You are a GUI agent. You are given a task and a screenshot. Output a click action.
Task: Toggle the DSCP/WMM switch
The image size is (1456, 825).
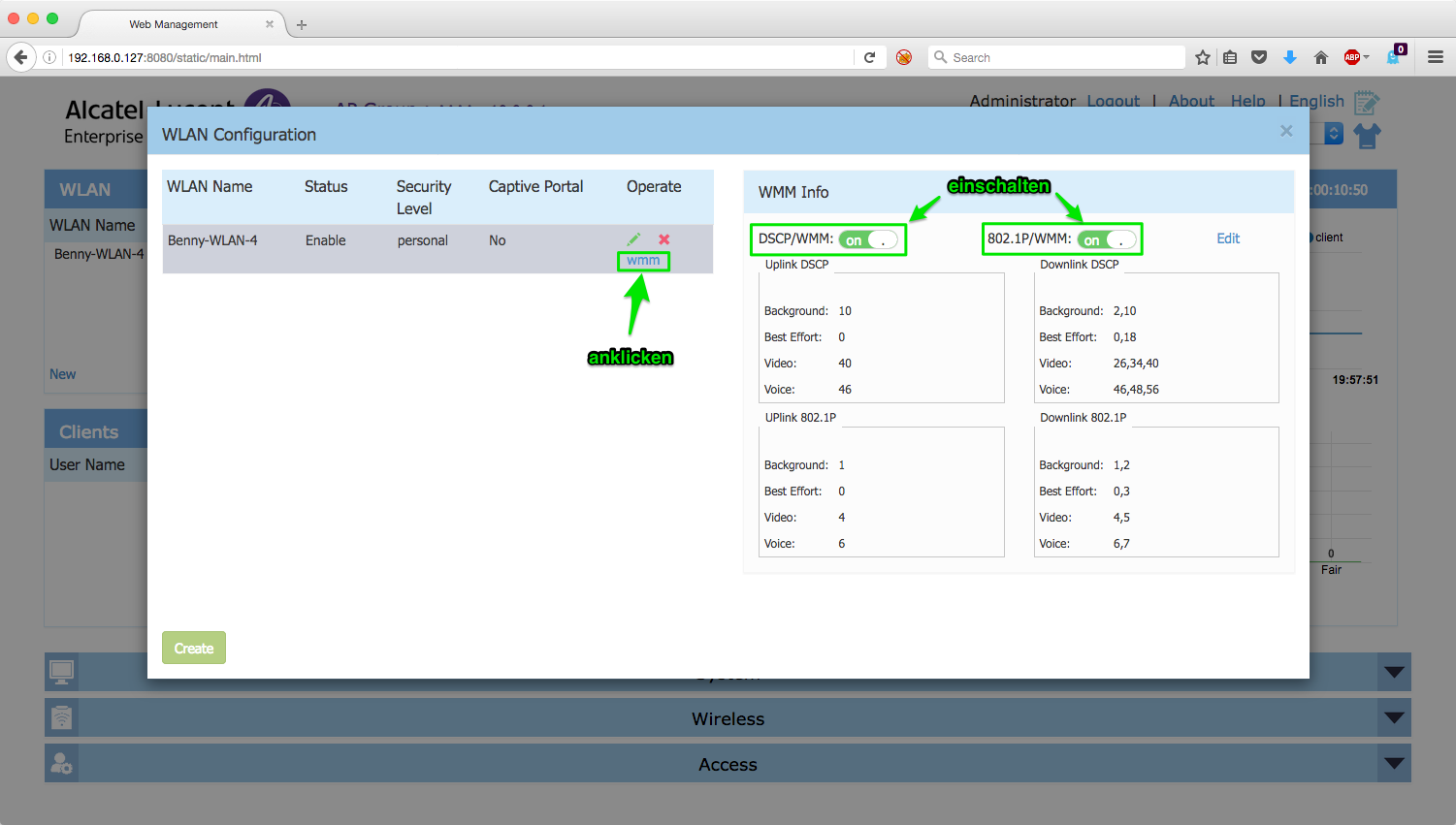click(868, 239)
